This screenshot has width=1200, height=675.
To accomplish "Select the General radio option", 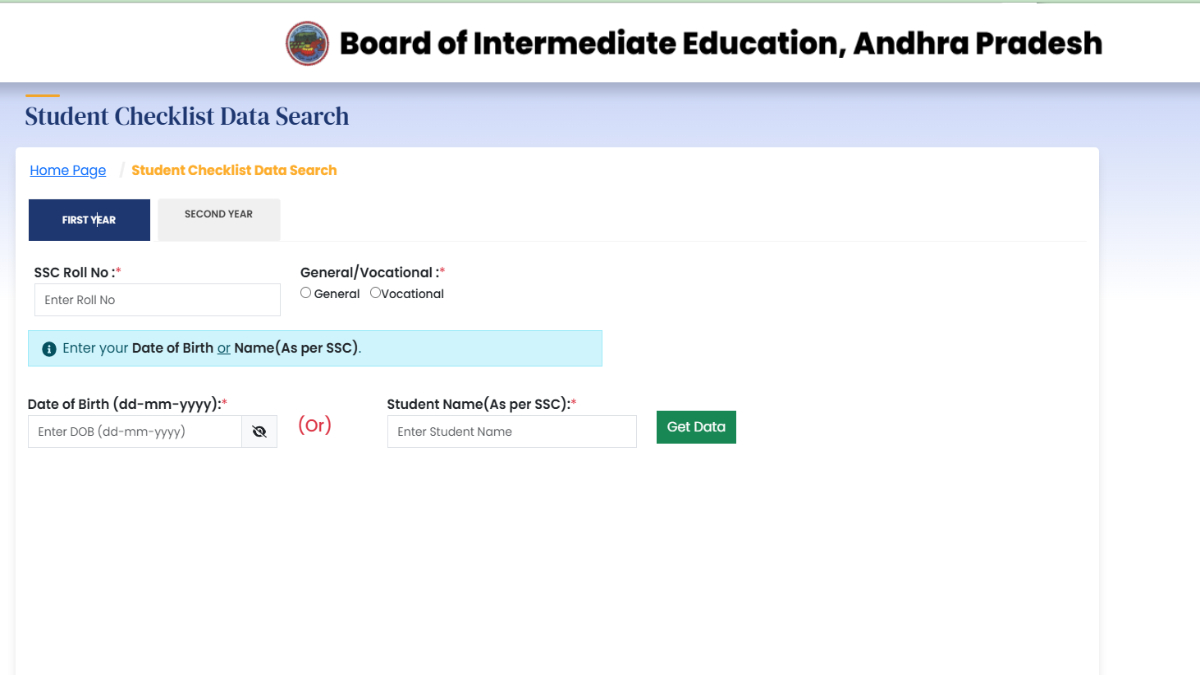I will (306, 293).
